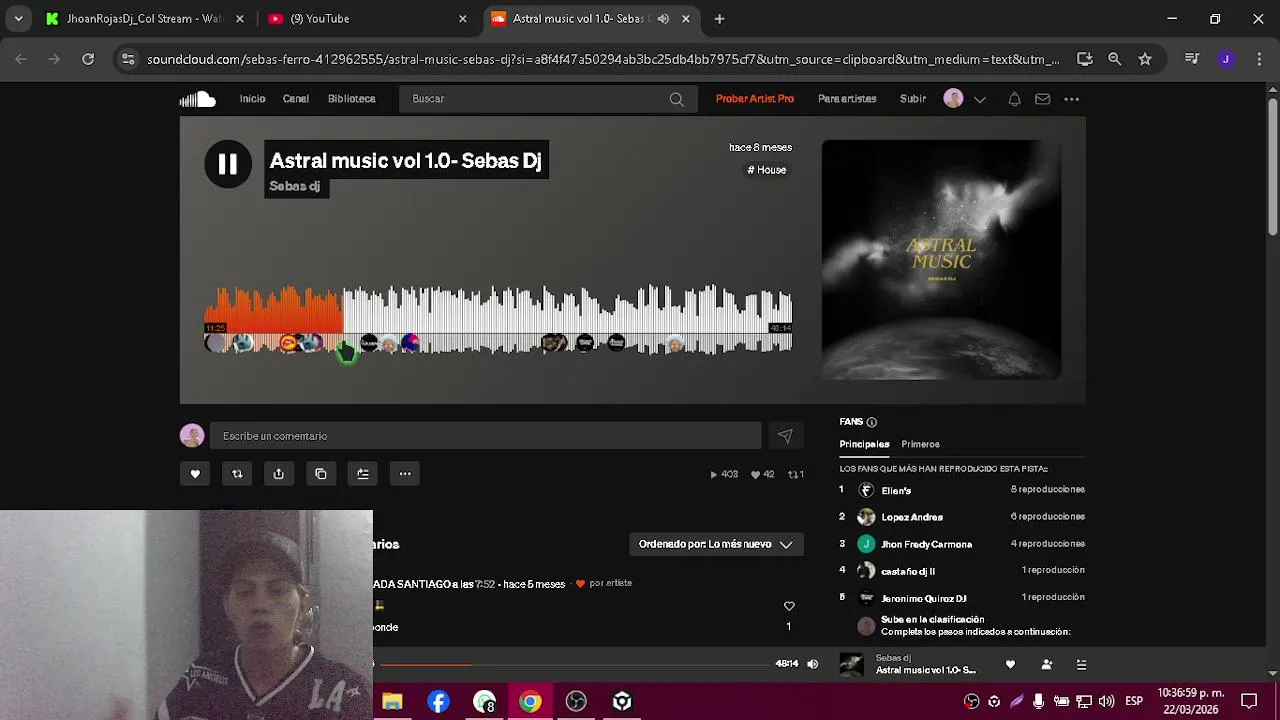Mute the SoundCloud tab audio icon
Screen dimensions: 1280x720
pos(663,18)
